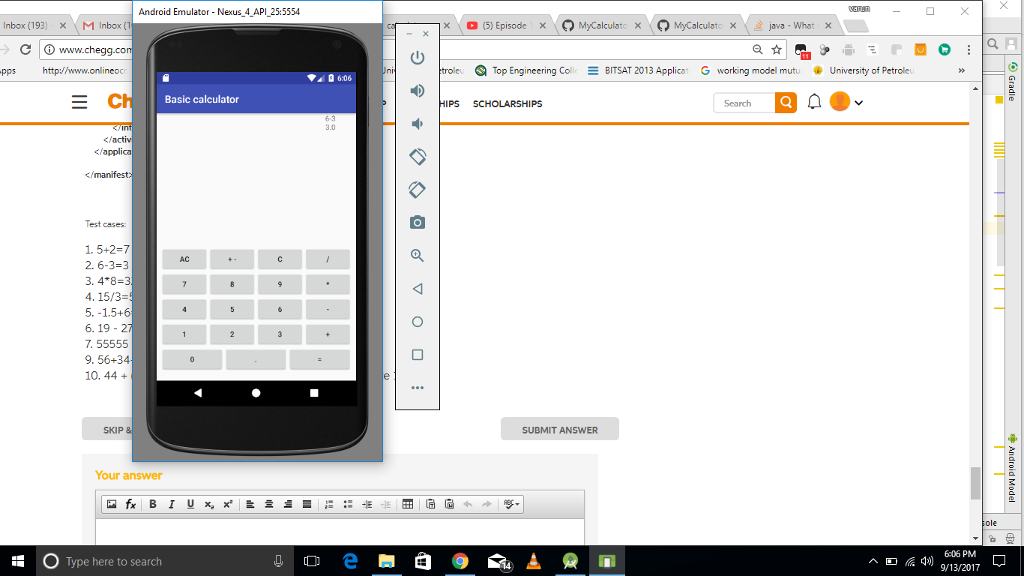Rotate emulator left icon
The height and width of the screenshot is (576, 1024).
[417, 157]
